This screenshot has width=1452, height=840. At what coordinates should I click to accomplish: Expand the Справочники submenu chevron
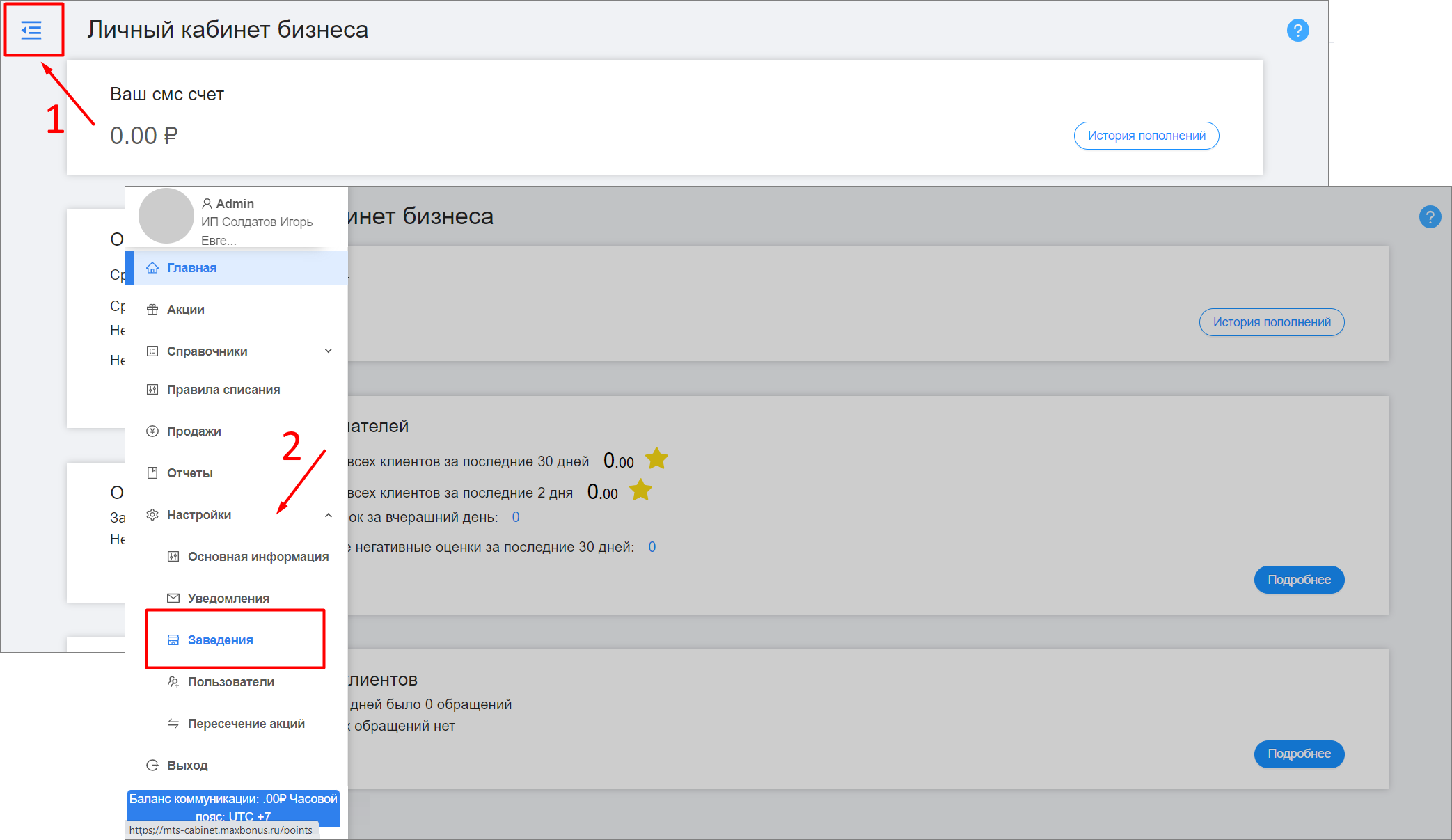coord(329,351)
